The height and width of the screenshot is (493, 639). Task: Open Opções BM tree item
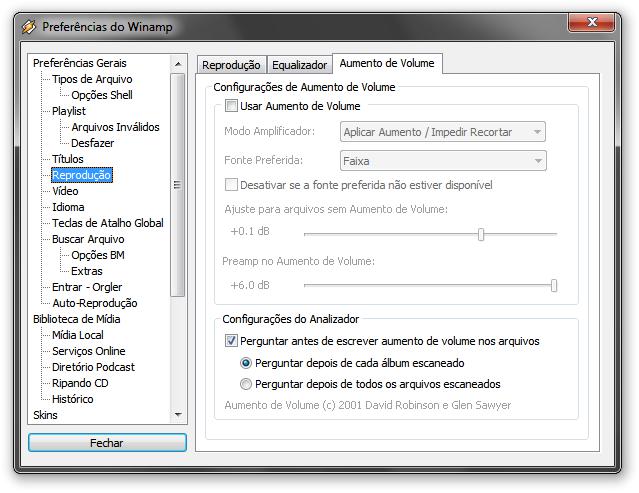coord(98,255)
